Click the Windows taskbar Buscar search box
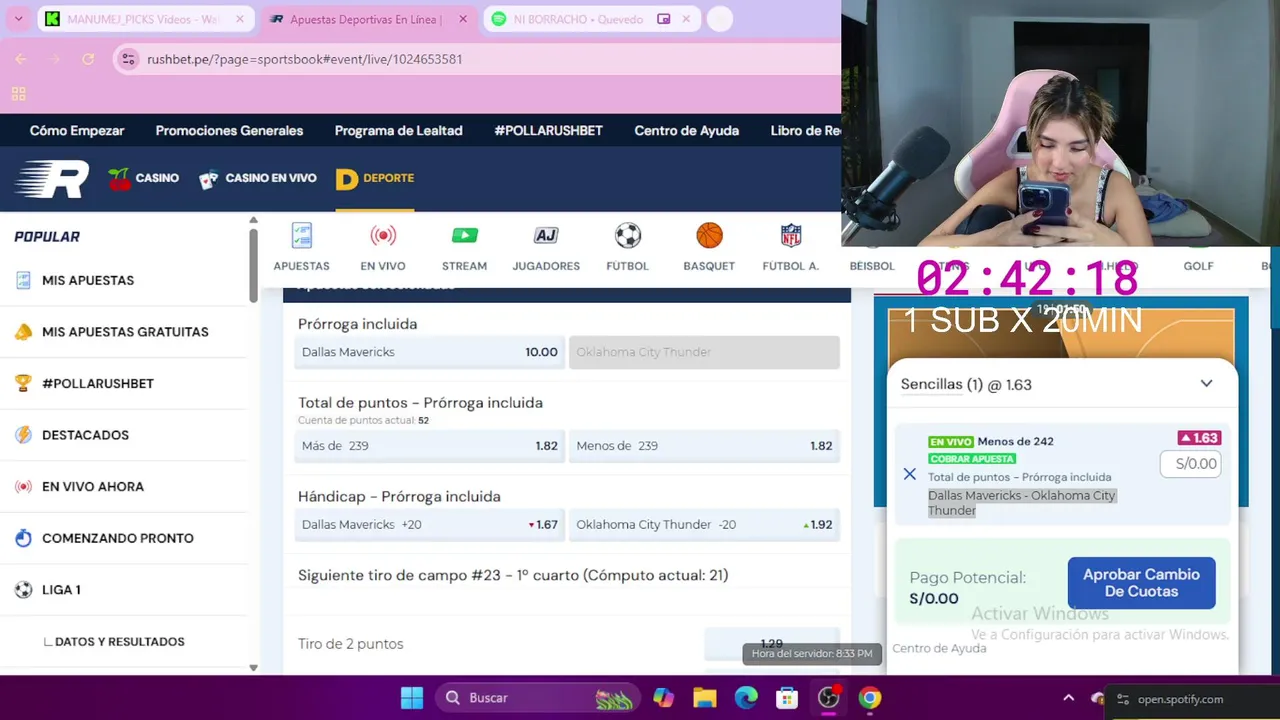 538,698
